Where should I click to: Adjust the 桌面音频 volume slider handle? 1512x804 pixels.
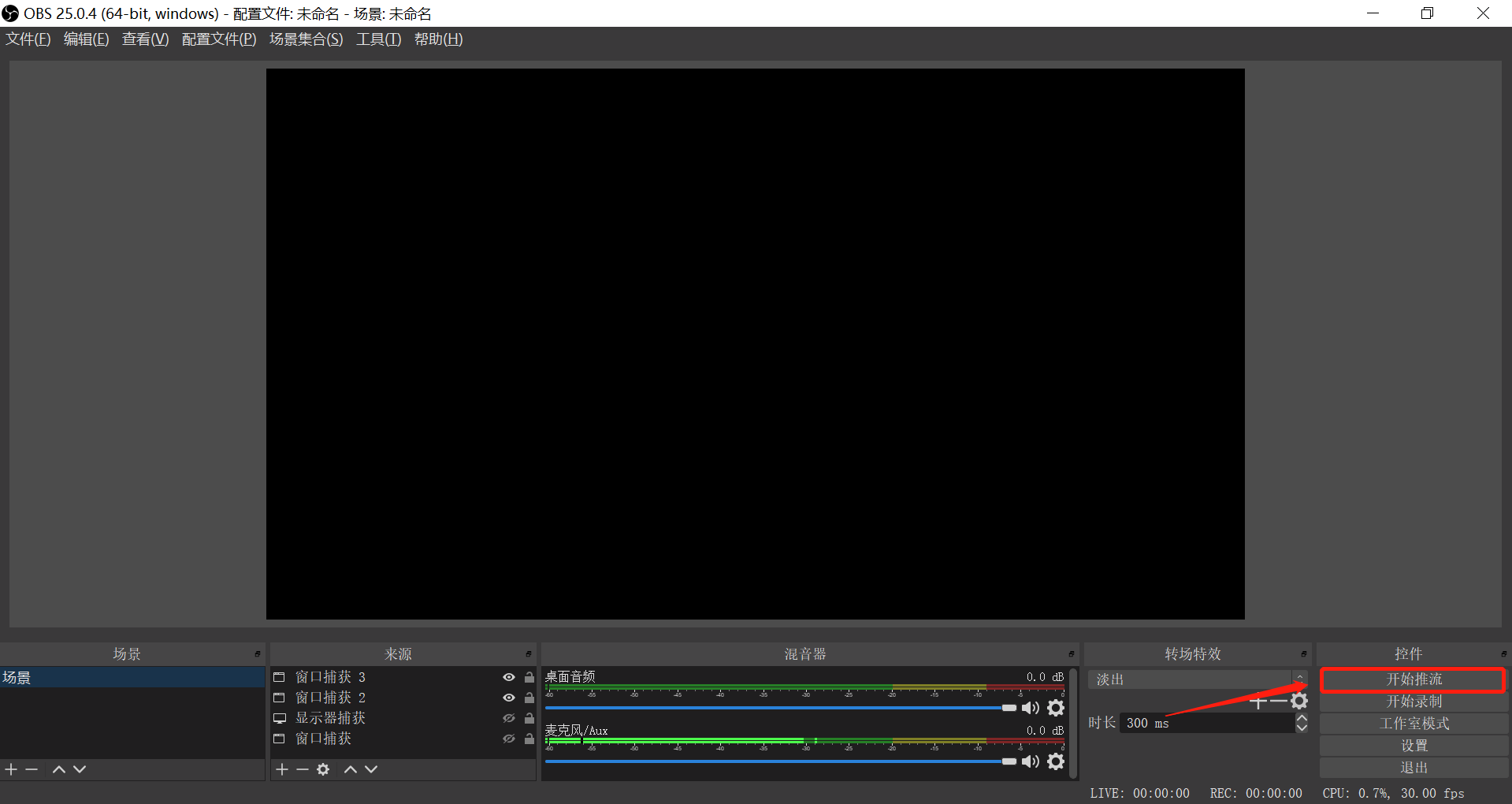[x=1009, y=708]
